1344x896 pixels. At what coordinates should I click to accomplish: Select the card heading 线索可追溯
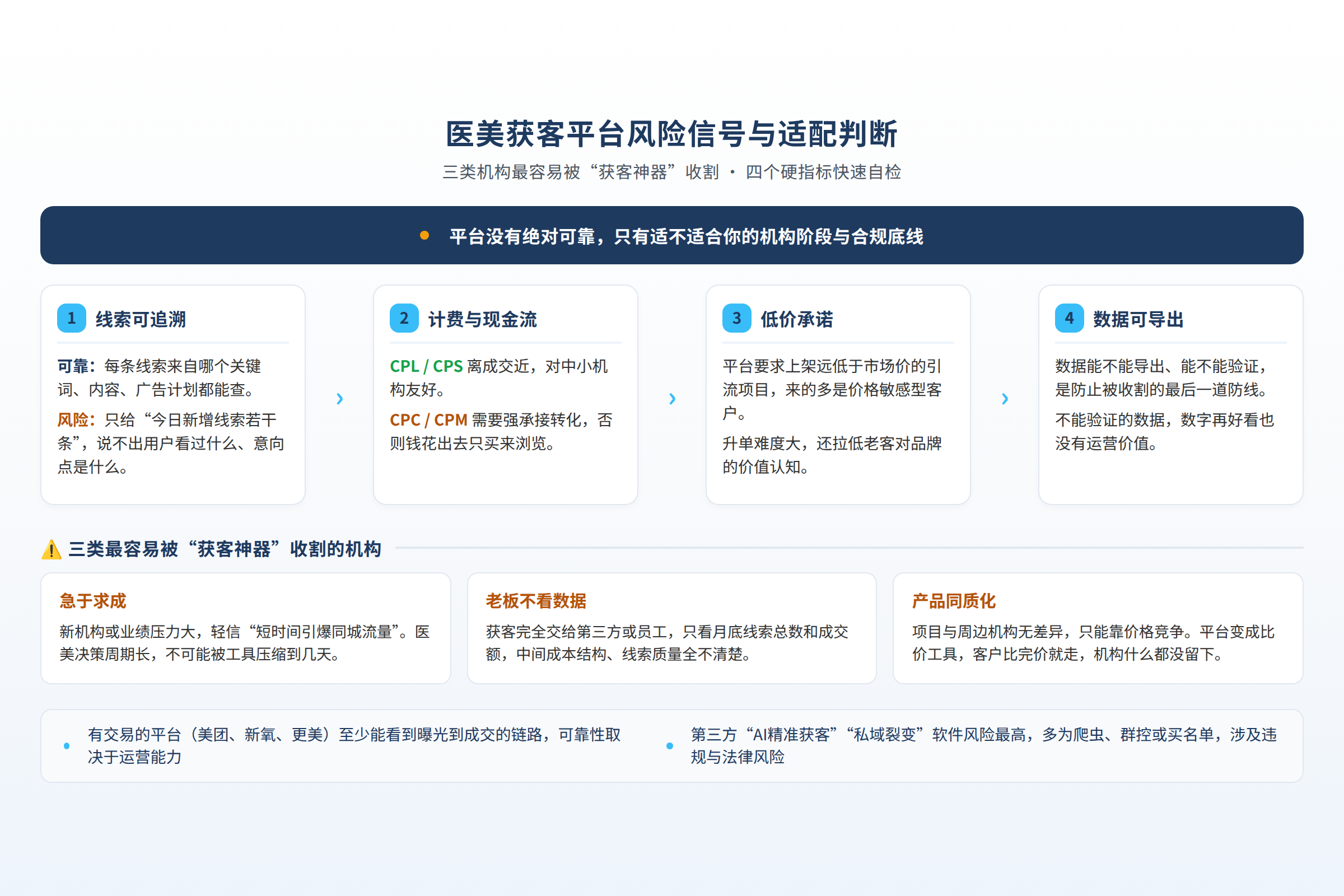[x=141, y=319]
